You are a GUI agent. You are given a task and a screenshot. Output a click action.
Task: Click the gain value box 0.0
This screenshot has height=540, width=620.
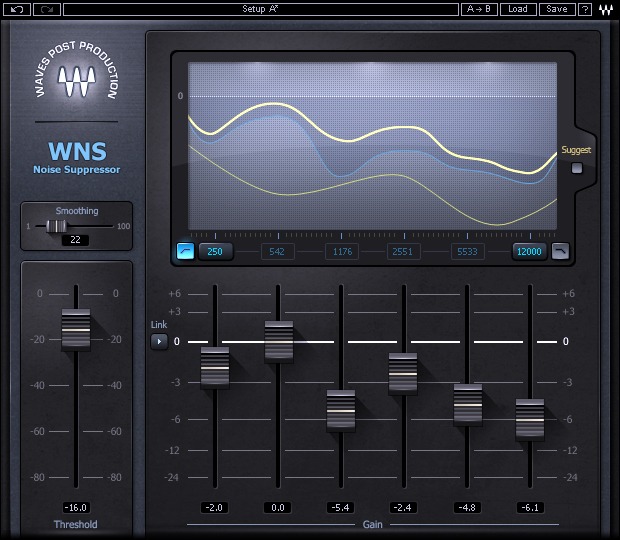278,508
